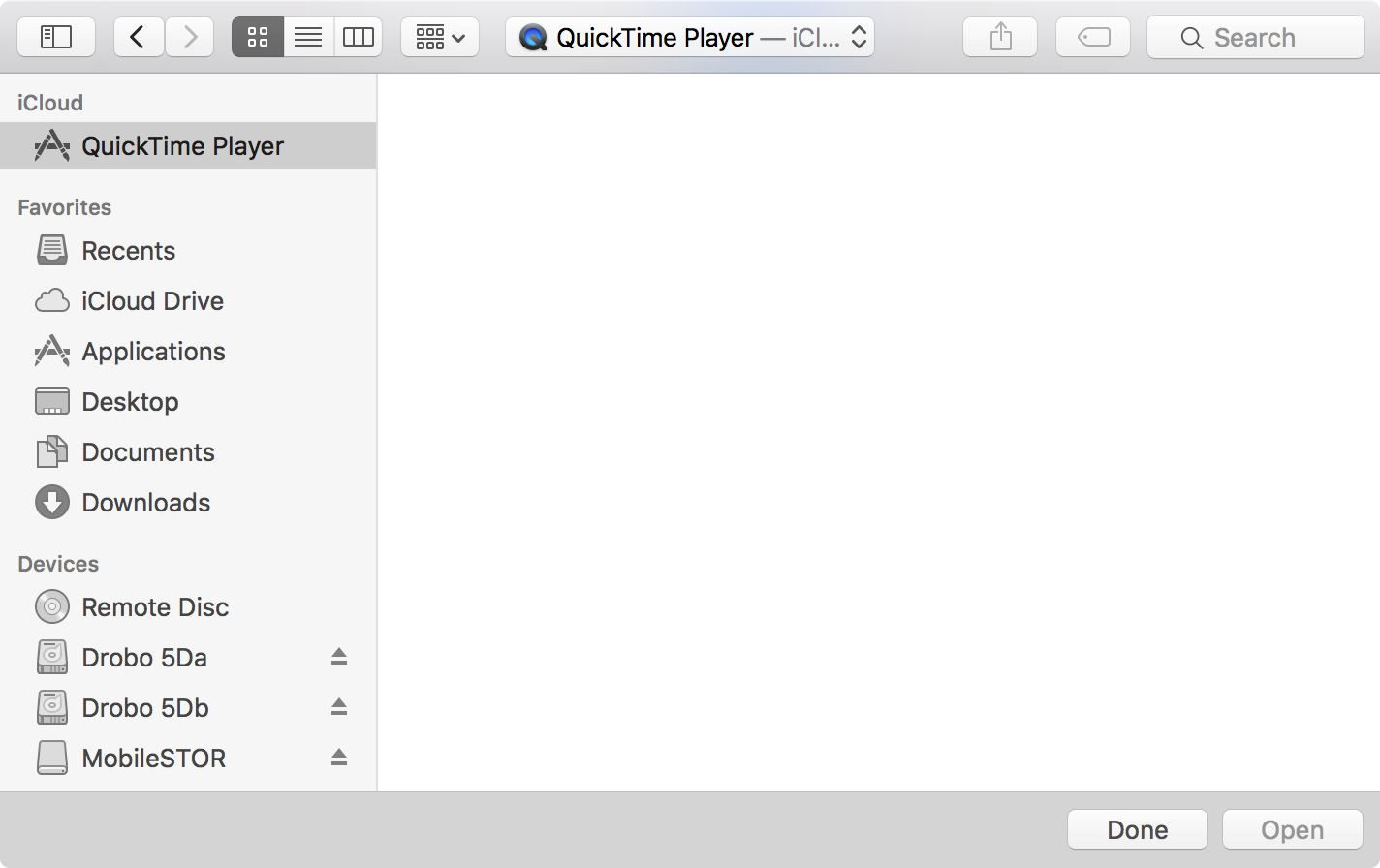Click the forward navigation arrow
1380x868 pixels.
pos(189,37)
